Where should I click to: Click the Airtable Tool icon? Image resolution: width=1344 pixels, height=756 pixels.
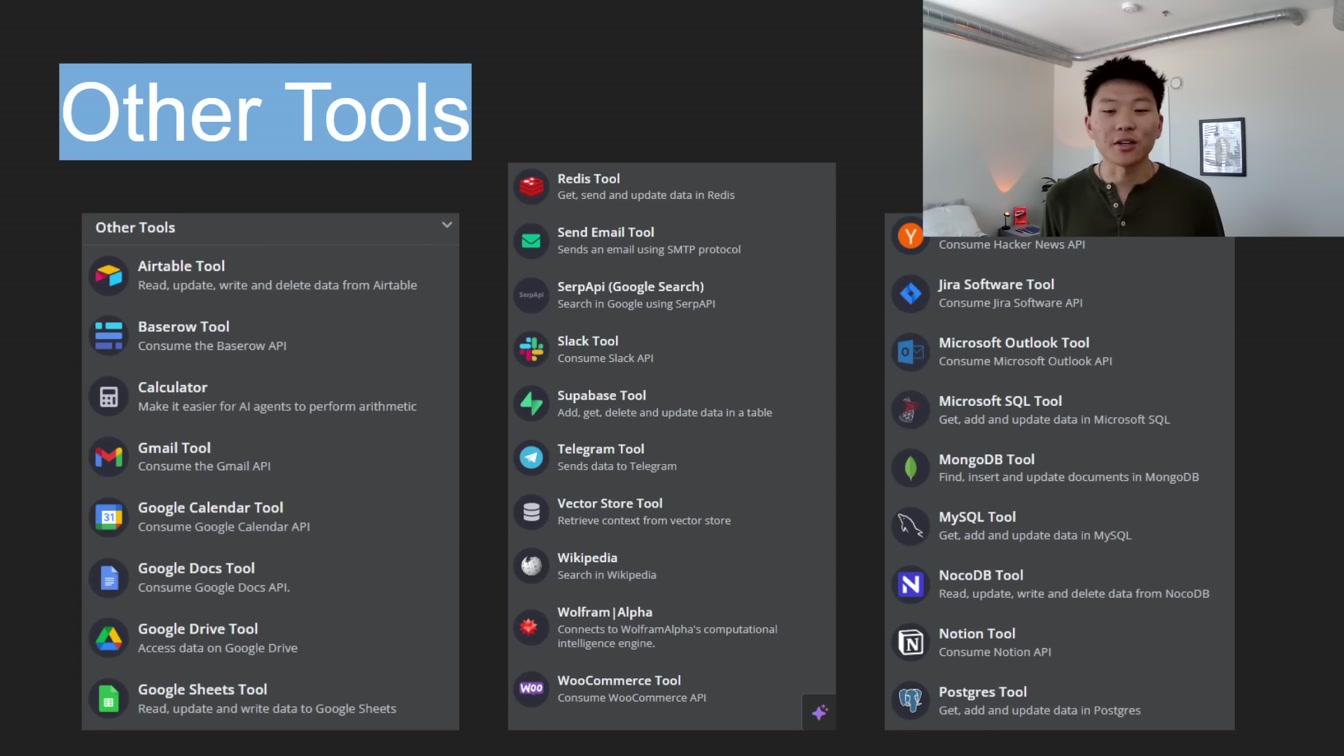(109, 275)
